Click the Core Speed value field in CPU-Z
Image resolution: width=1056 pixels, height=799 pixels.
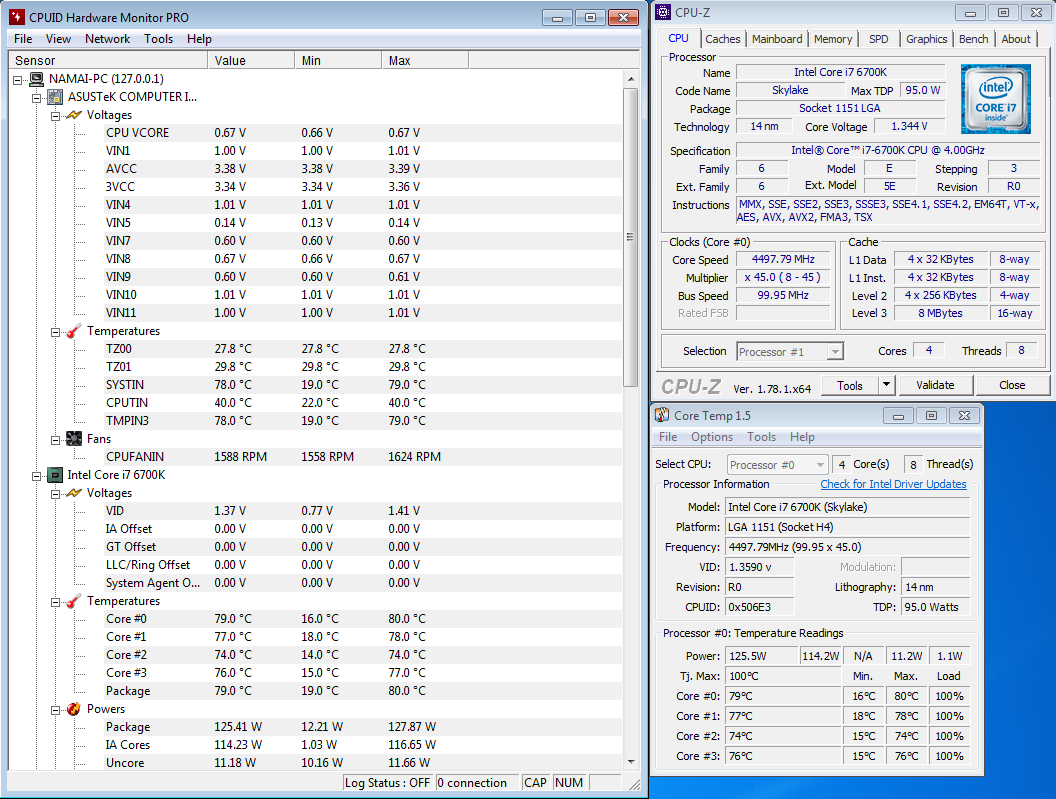[x=783, y=259]
